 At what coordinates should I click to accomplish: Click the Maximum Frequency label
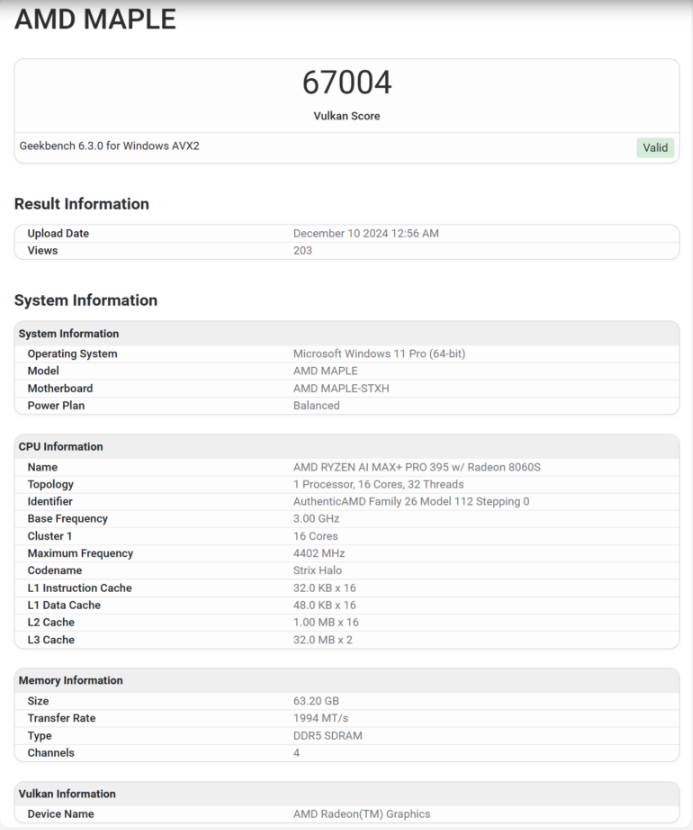80,553
